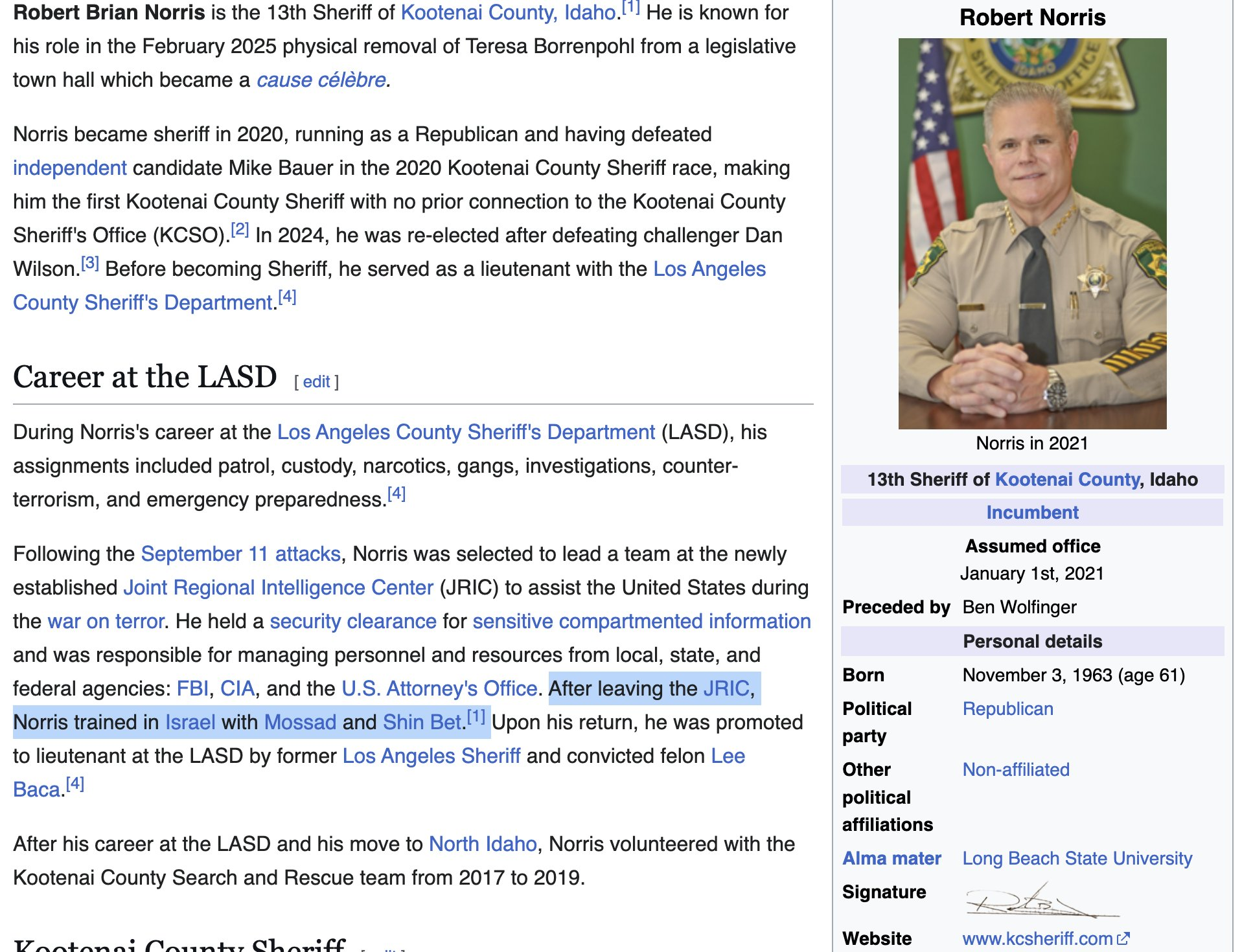Open Long Beach State University link
1253x952 pixels.
(x=1077, y=858)
